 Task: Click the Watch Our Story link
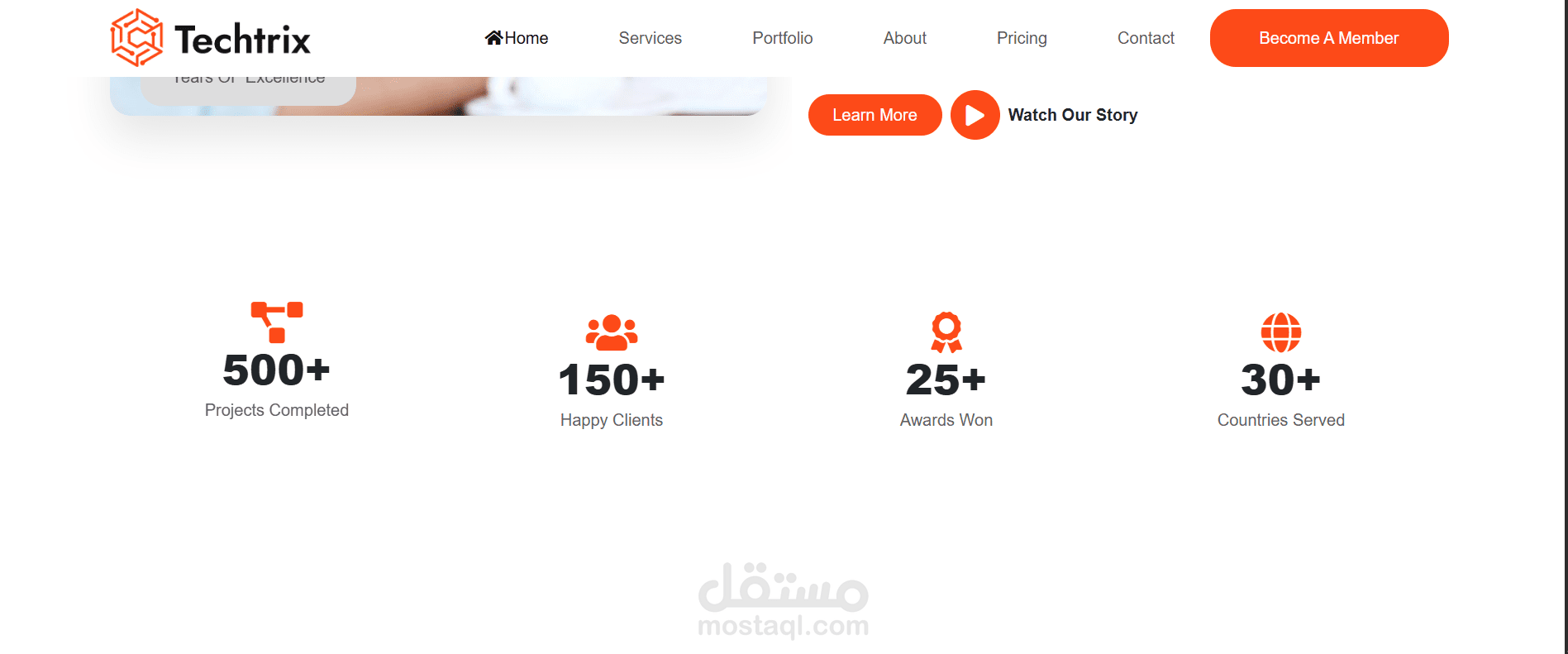[1073, 115]
